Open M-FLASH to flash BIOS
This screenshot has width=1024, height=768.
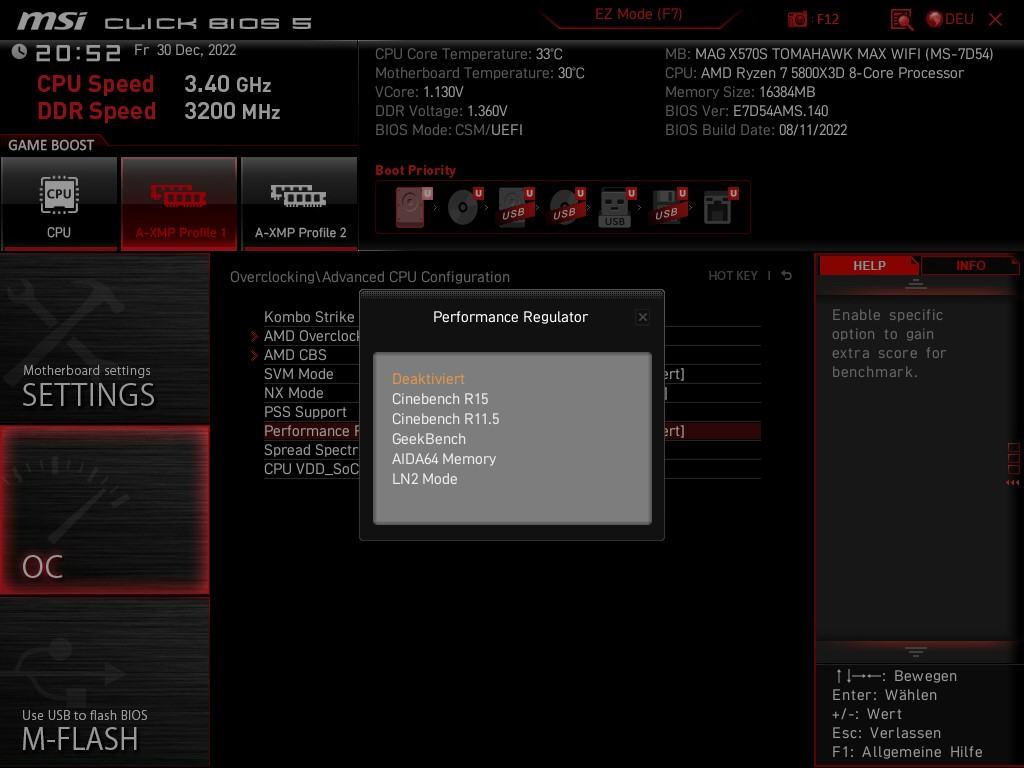click(x=104, y=683)
